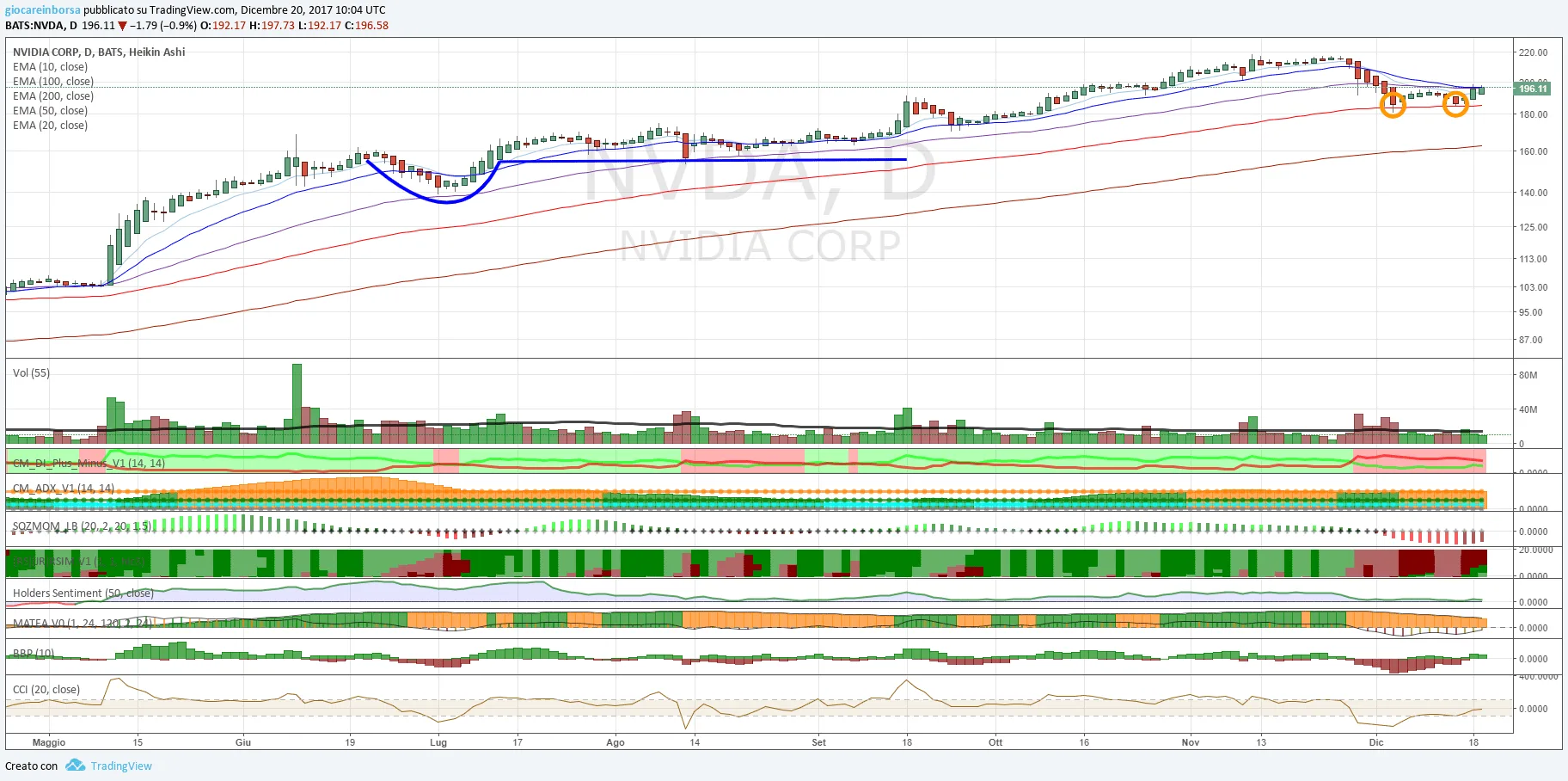This screenshot has width=1568, height=781.
Task: Click the NVIDIA CORP, D, BATS, Heikin Ashi title
Action: pos(99,52)
